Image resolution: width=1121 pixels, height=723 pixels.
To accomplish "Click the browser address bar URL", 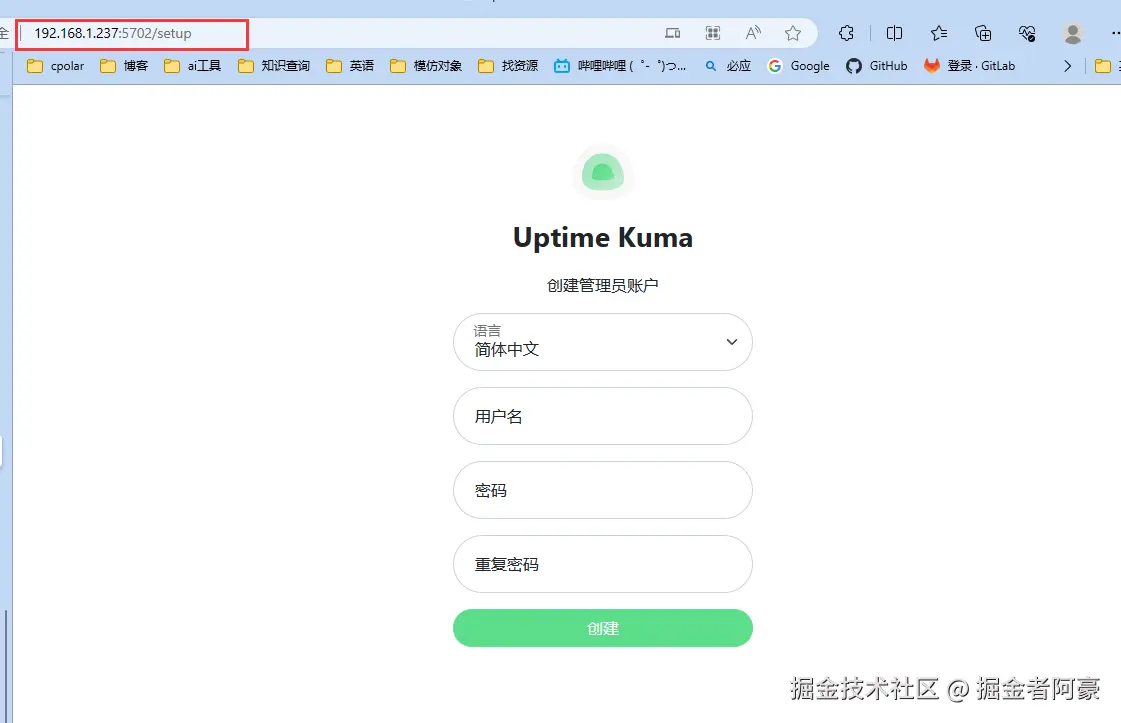I will pos(113,34).
